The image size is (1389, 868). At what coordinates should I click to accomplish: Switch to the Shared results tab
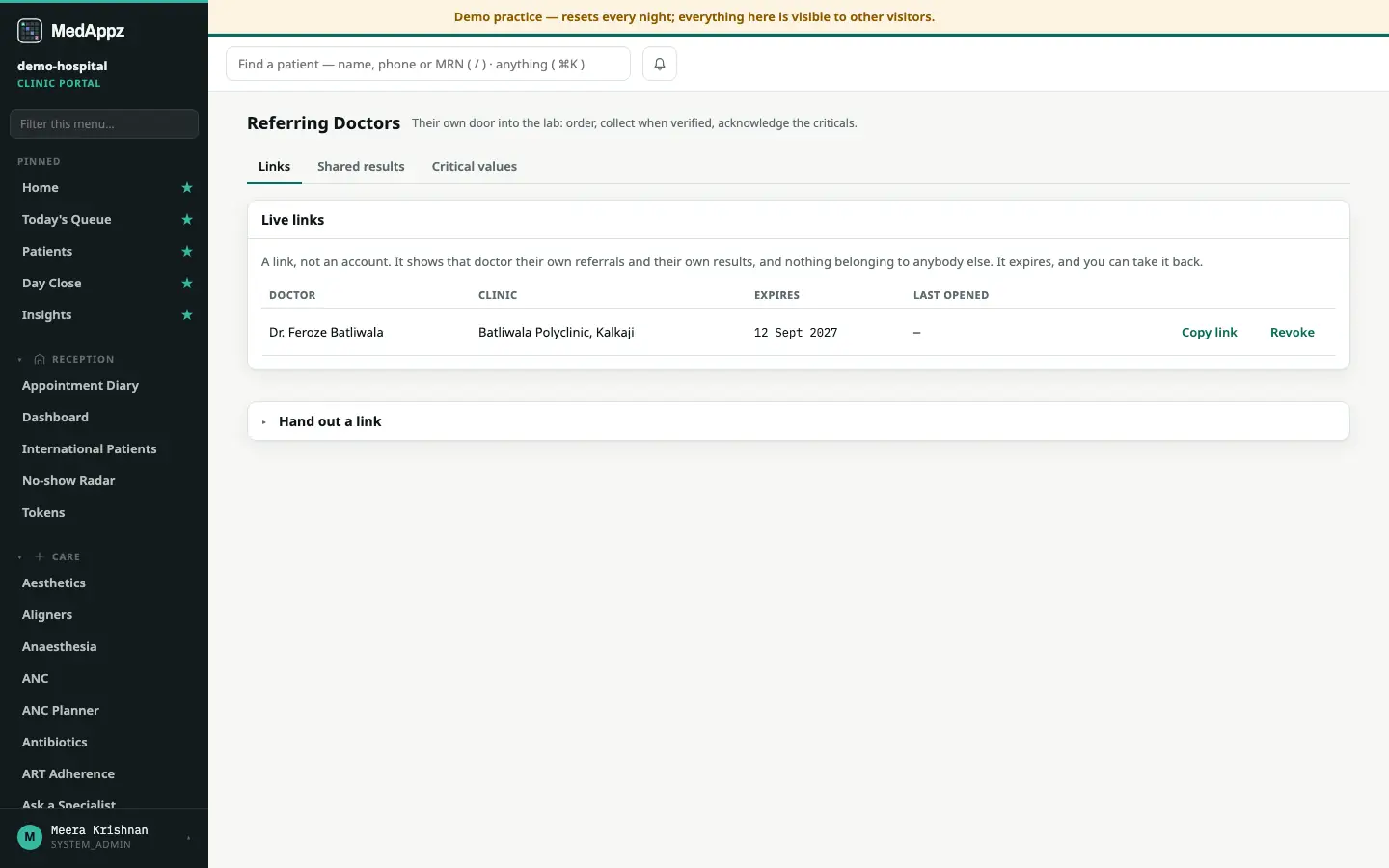tap(361, 166)
